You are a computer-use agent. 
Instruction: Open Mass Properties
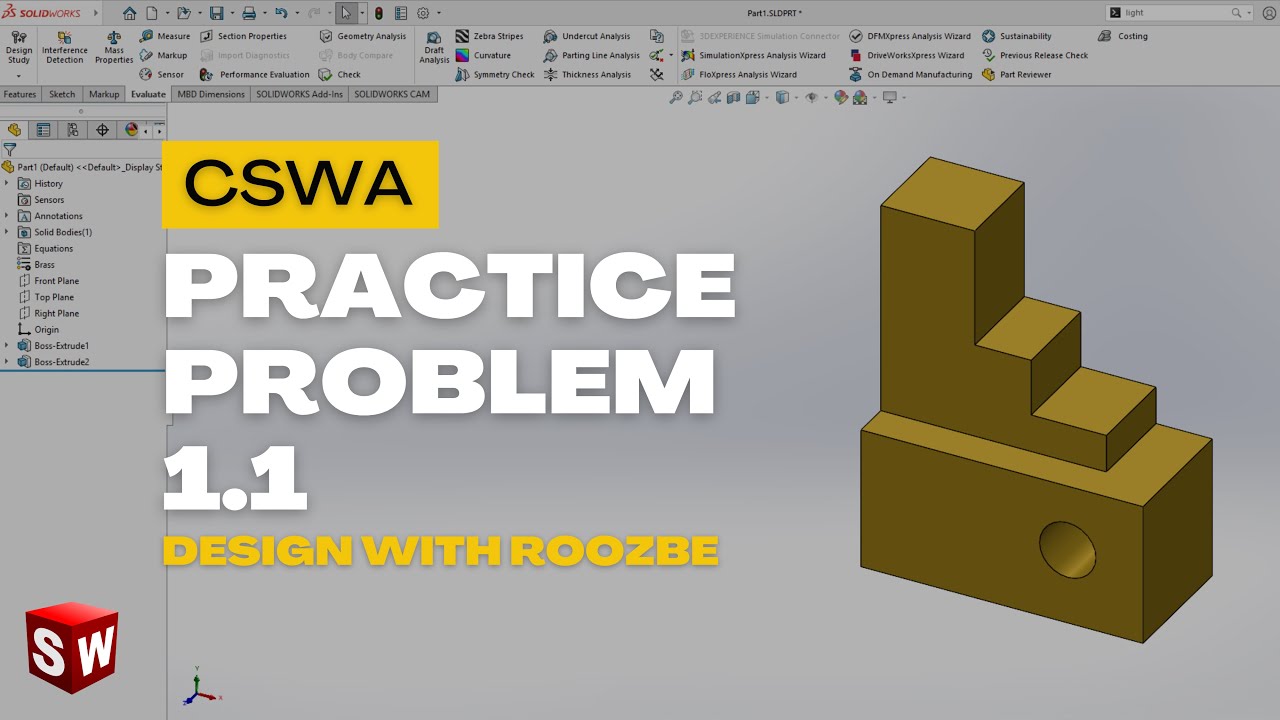coord(114,47)
